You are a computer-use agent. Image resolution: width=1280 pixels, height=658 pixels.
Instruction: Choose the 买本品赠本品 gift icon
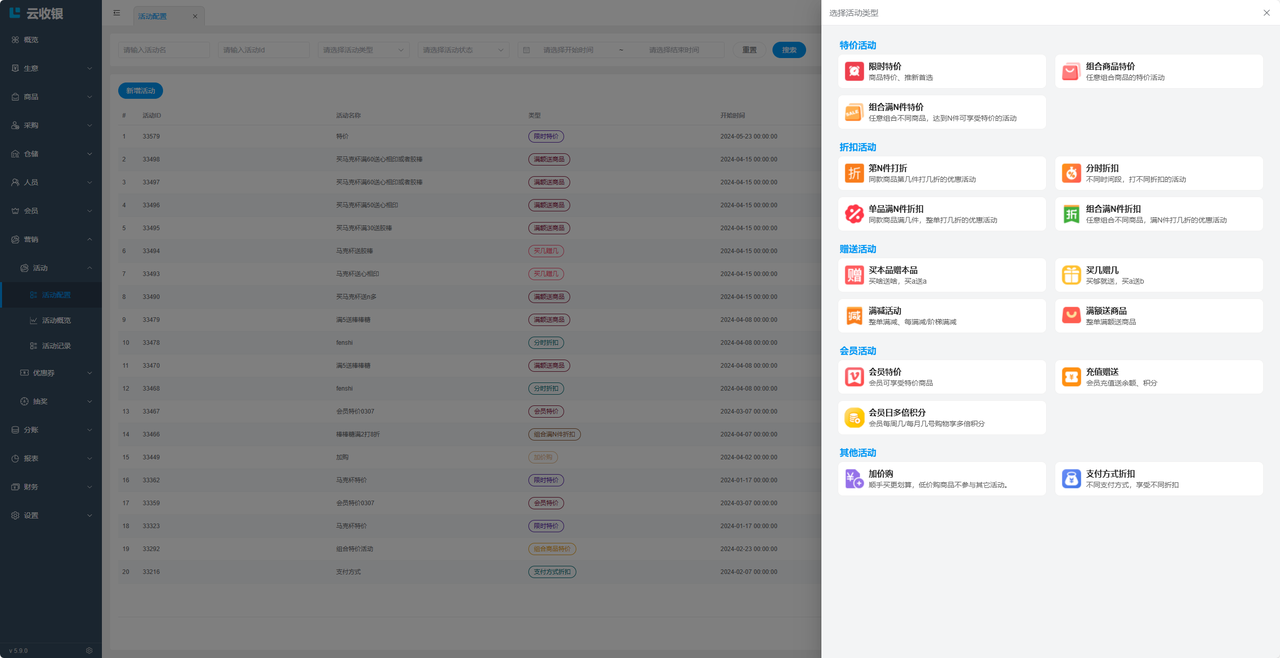click(x=854, y=275)
